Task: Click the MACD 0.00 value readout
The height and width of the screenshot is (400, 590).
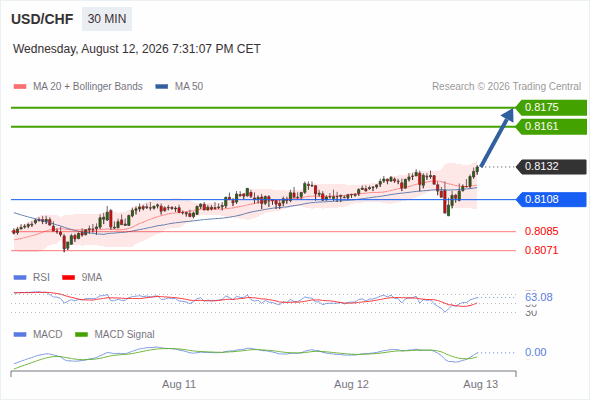Action: coord(535,353)
